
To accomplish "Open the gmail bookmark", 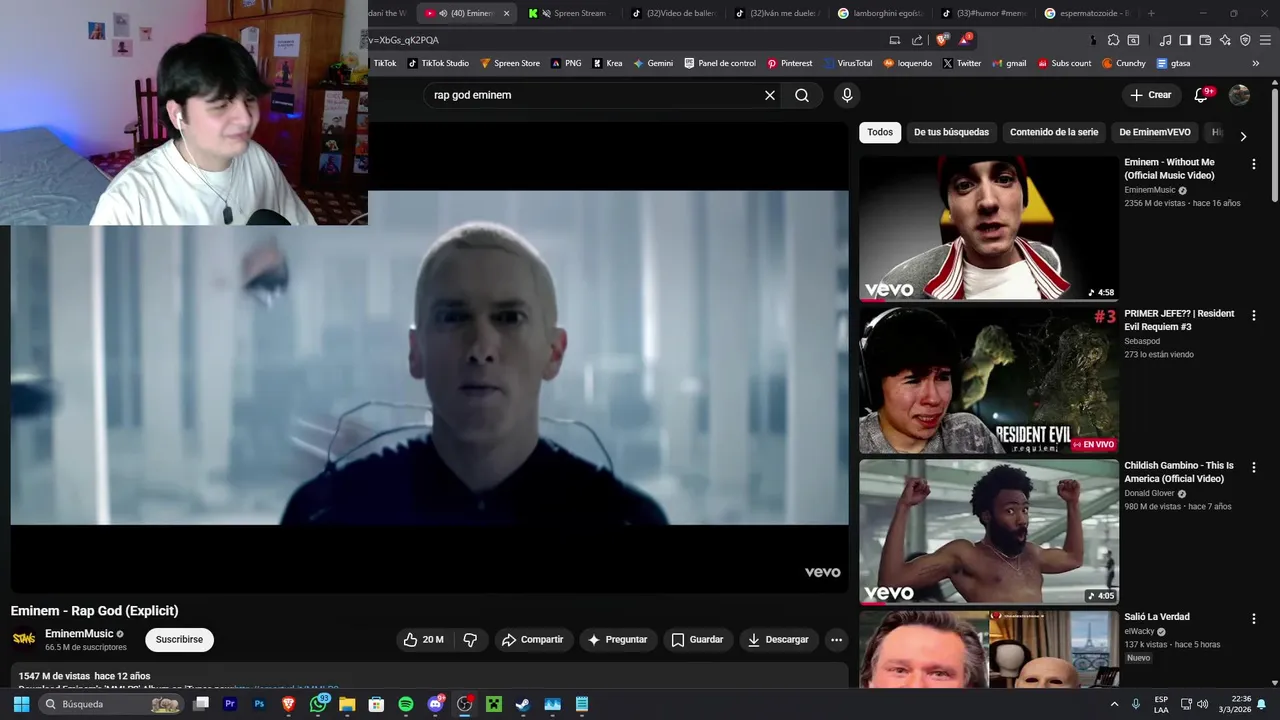I will click(x=1009, y=63).
